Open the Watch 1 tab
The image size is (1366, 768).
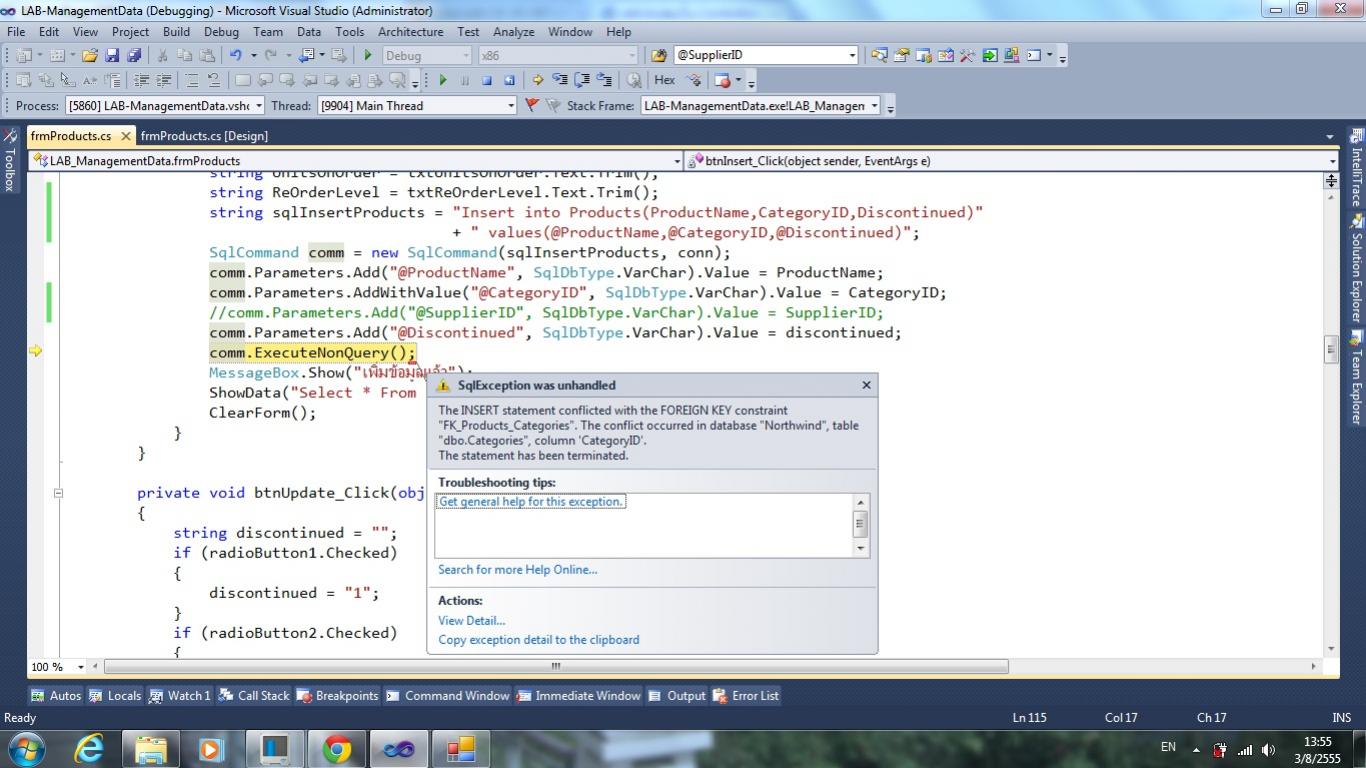[x=180, y=695]
